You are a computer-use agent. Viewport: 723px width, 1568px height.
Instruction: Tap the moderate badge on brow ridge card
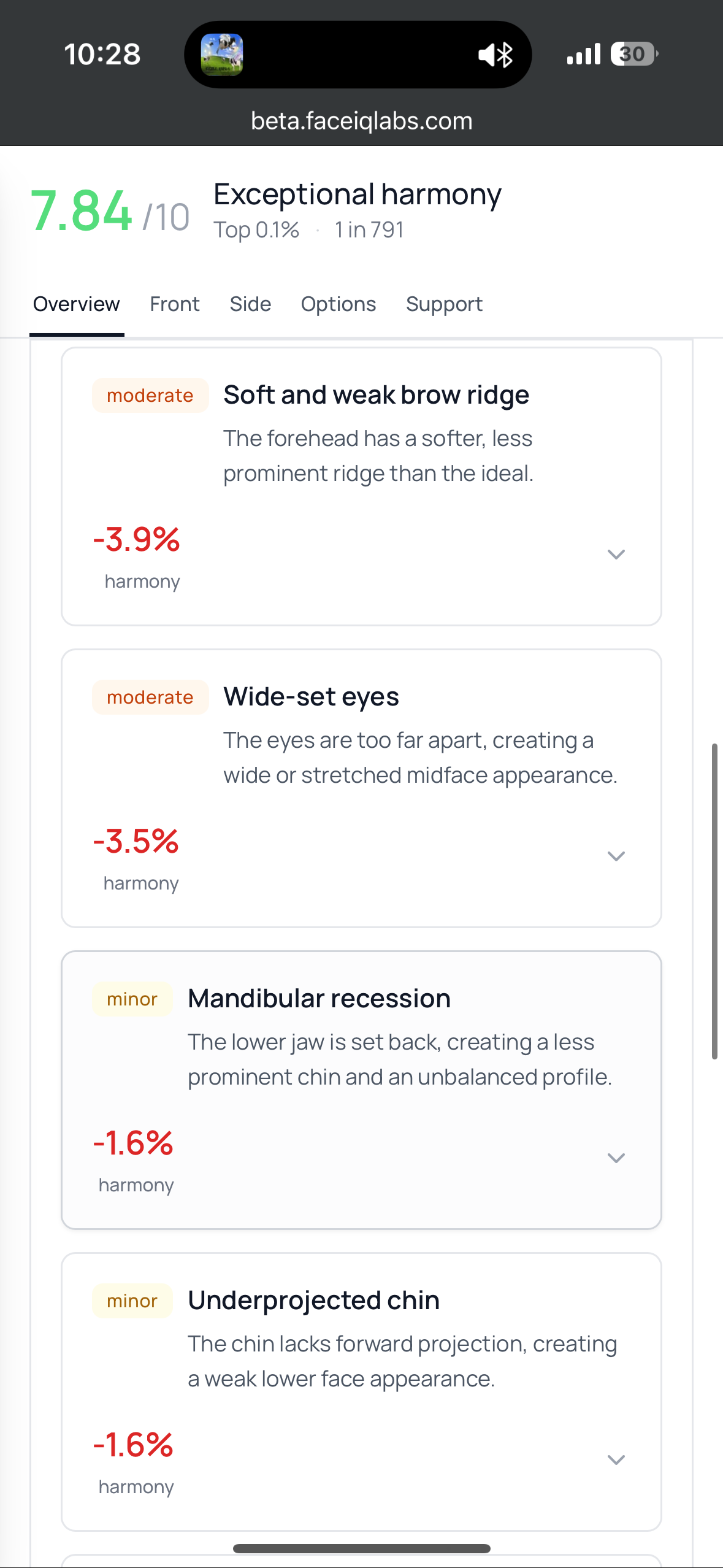coord(150,396)
